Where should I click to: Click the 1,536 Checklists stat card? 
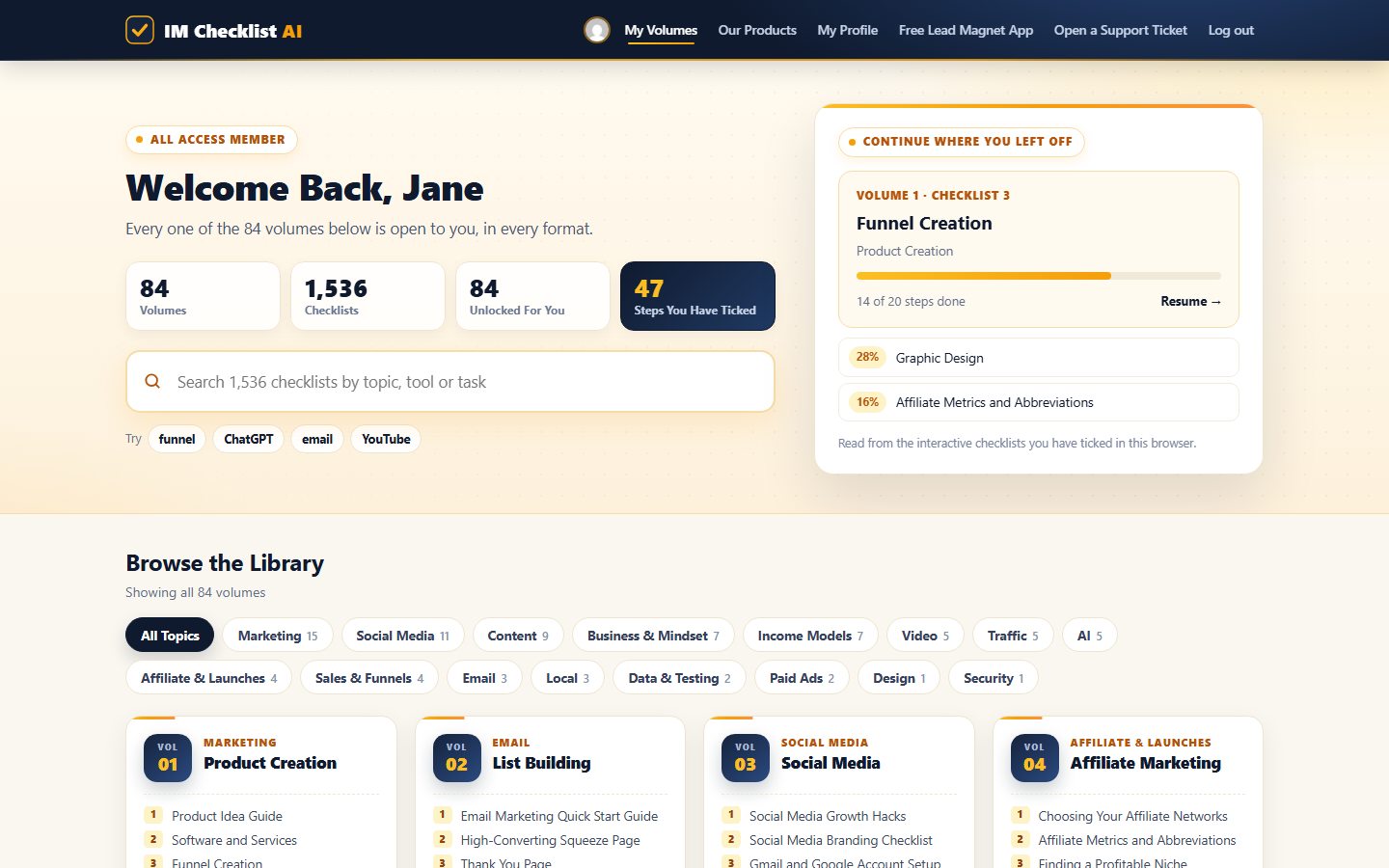[368, 296]
